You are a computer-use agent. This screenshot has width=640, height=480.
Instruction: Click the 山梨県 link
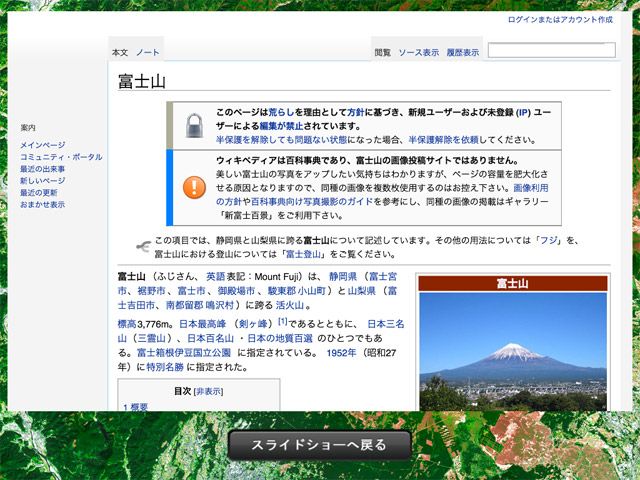coord(362,291)
